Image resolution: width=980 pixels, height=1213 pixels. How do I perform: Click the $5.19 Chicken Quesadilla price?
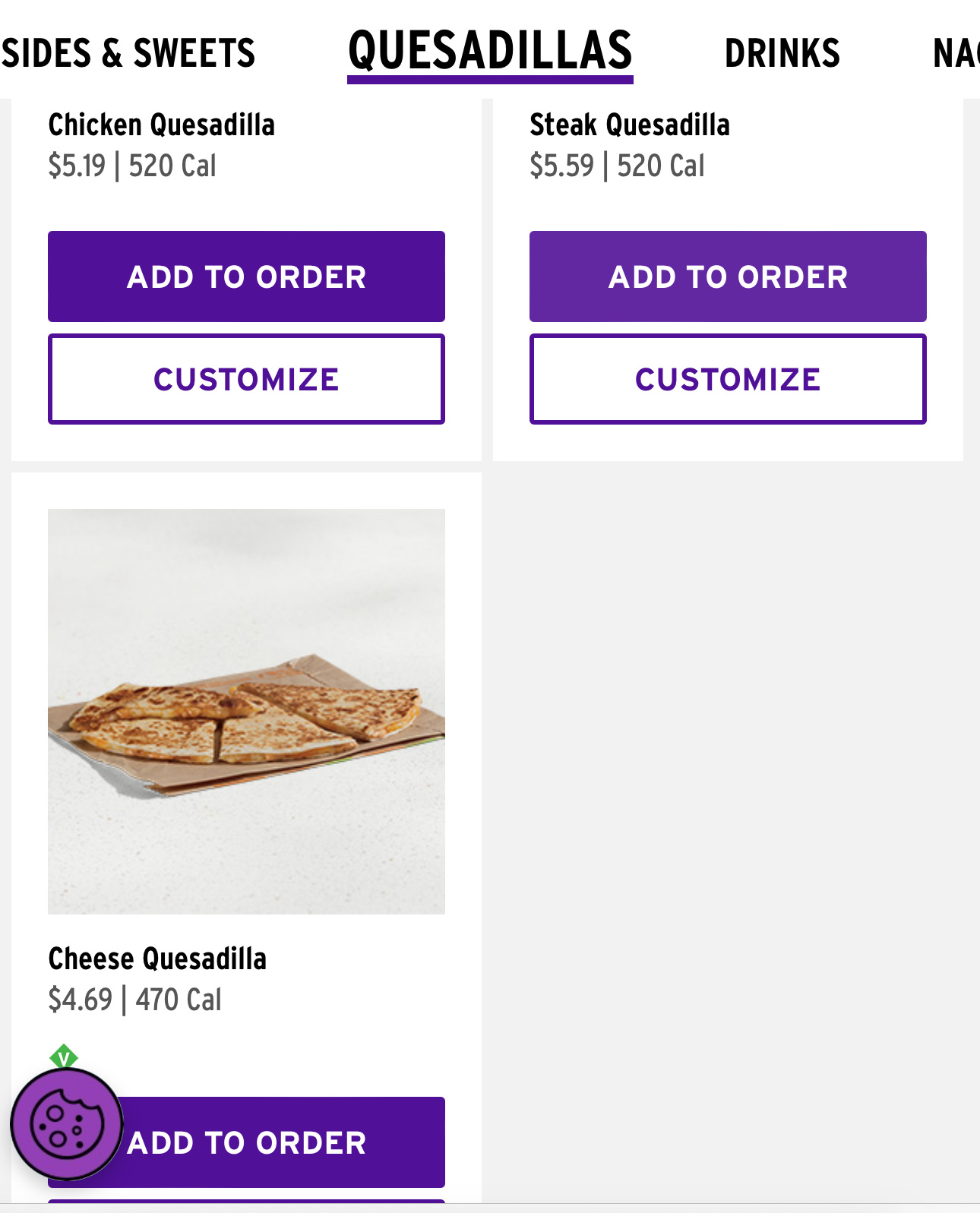coord(77,166)
